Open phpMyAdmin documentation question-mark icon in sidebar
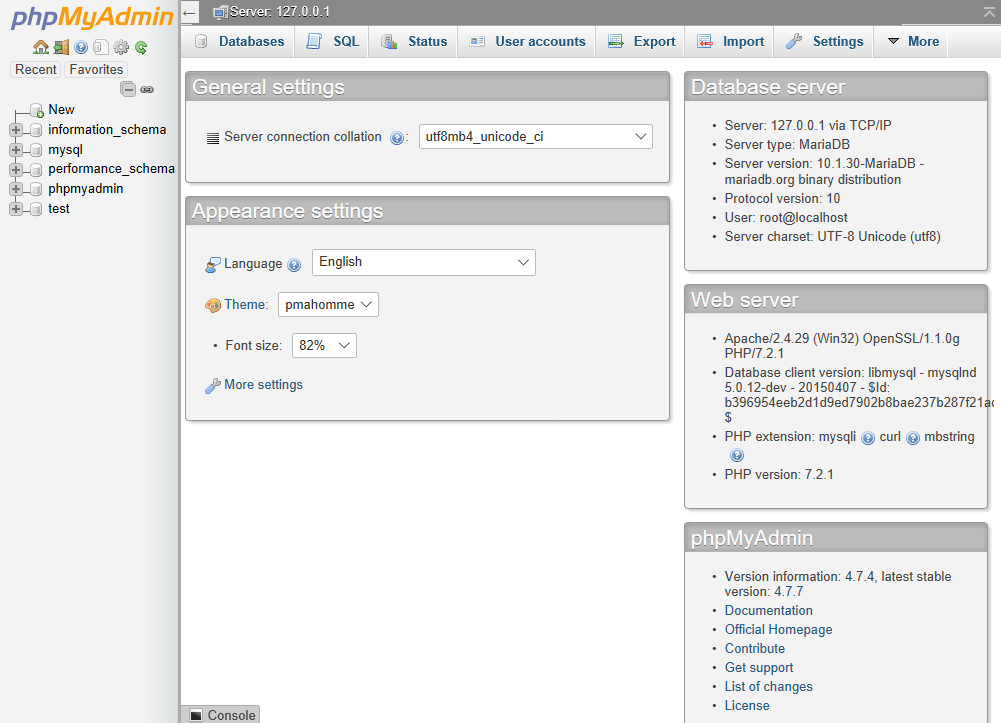 coord(81,47)
